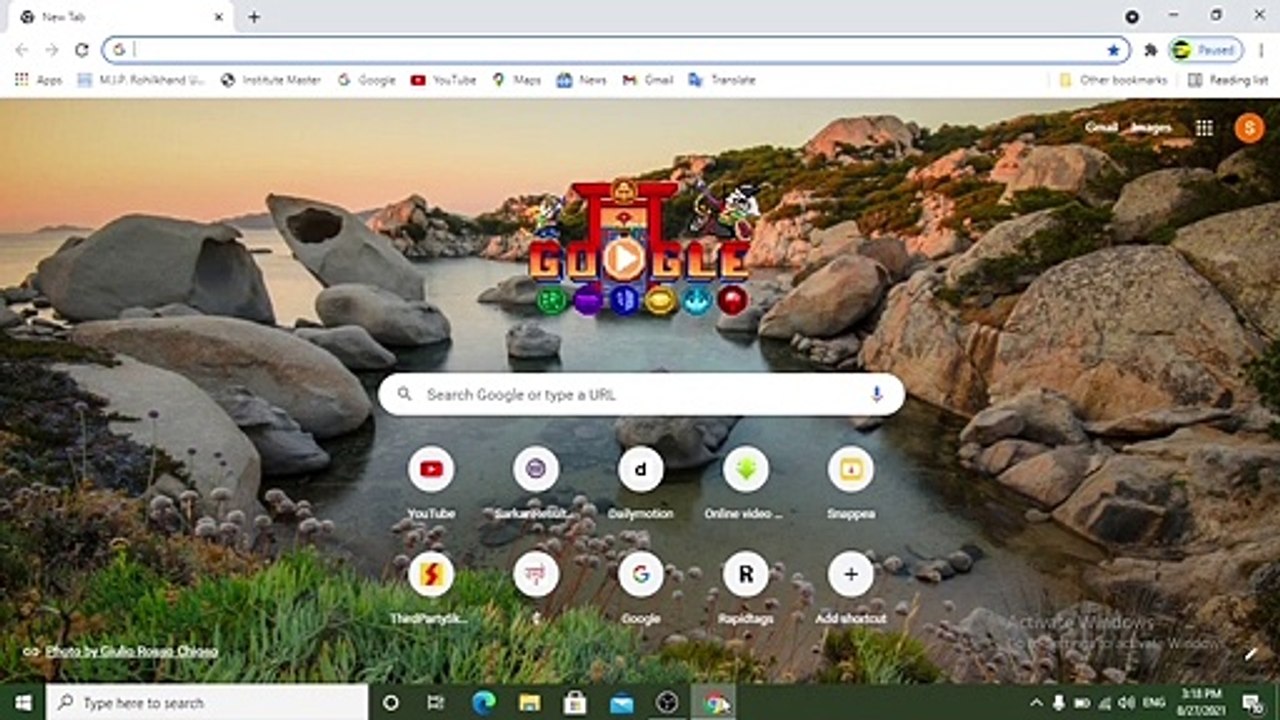Open the Gmail bookmark in bookmarks bar
Viewport: 1280px width, 720px height.
pyautogui.click(x=648, y=80)
